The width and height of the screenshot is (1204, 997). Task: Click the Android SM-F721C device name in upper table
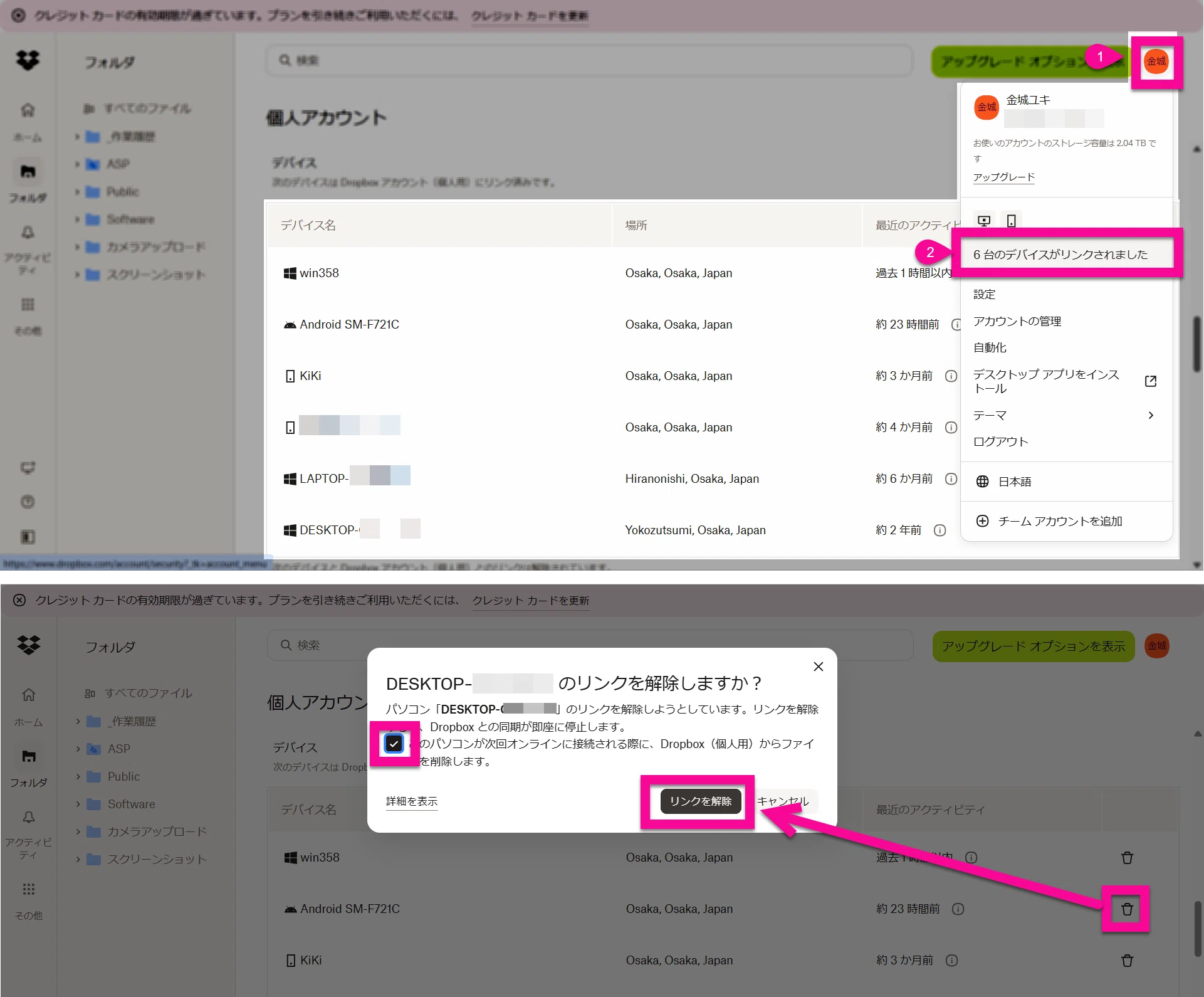349,325
